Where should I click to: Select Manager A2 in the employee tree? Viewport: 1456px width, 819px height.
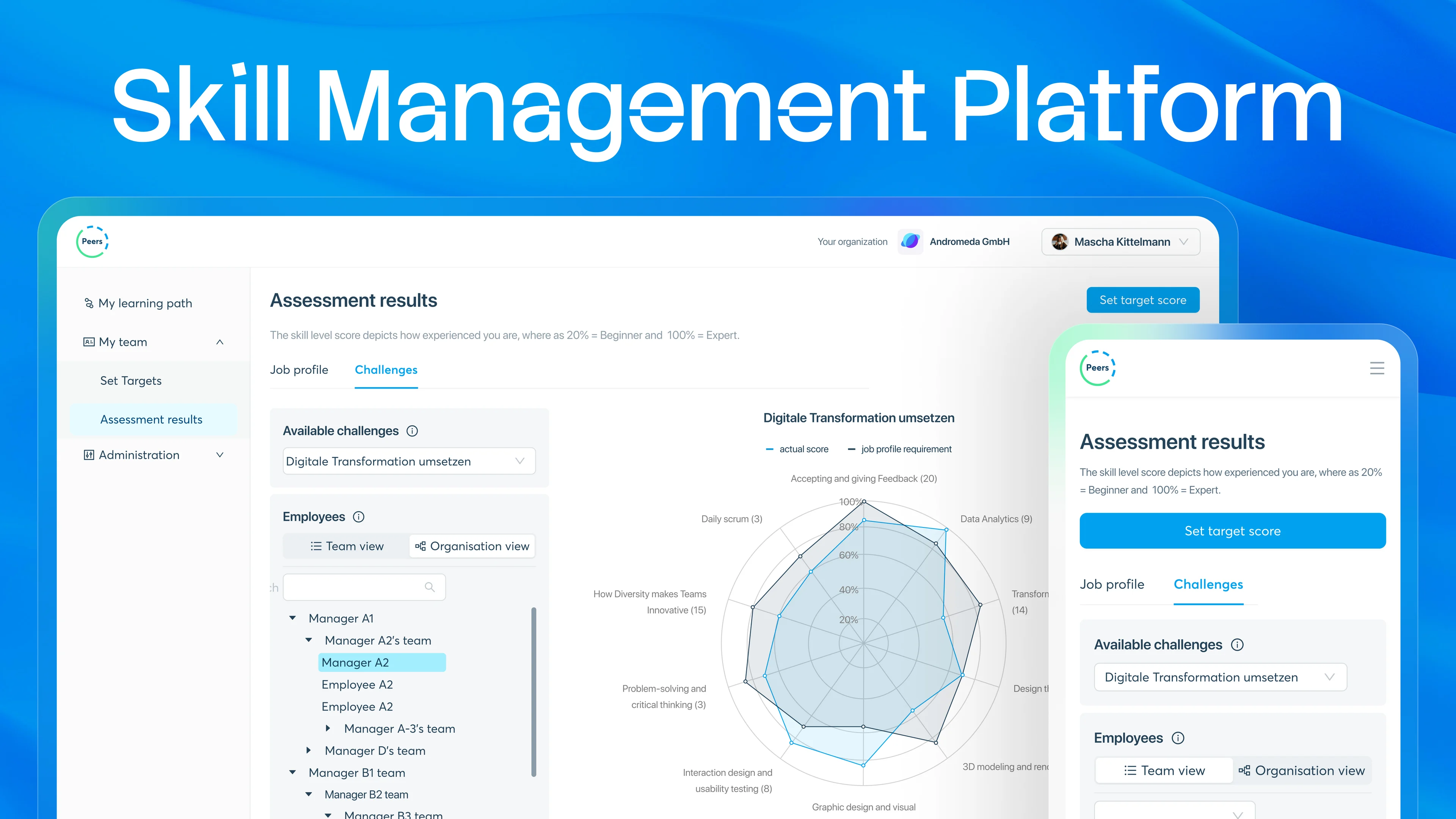[382, 662]
